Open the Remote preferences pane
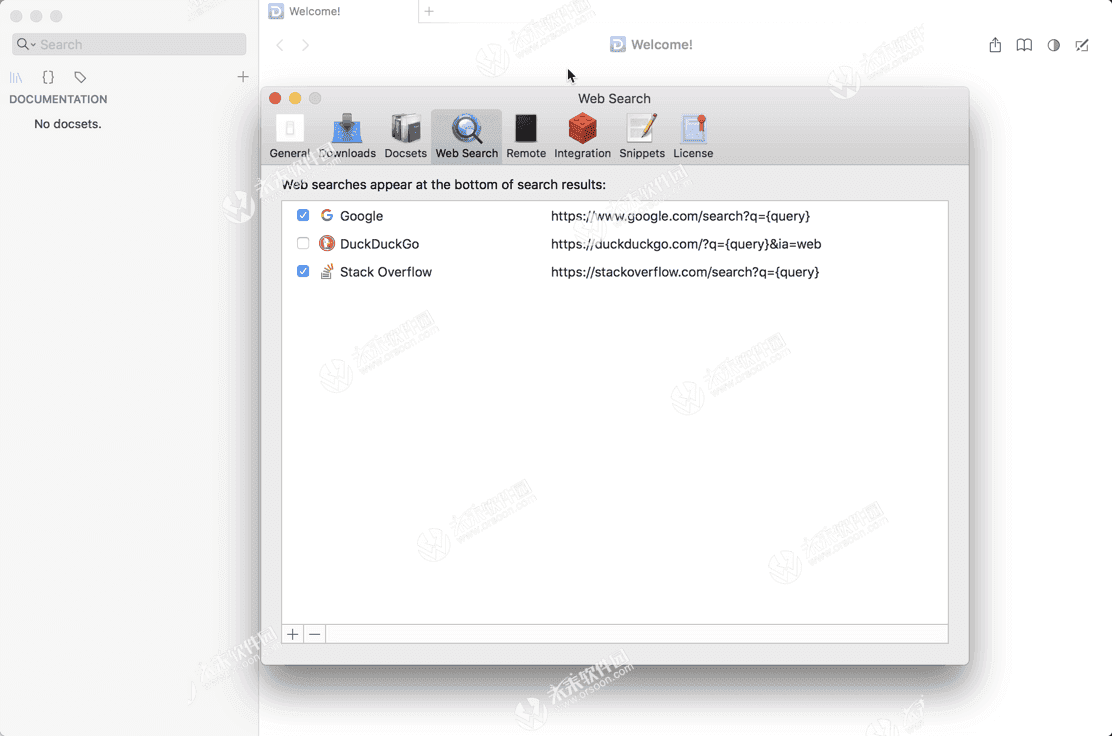The image size is (1112, 736). tap(526, 136)
